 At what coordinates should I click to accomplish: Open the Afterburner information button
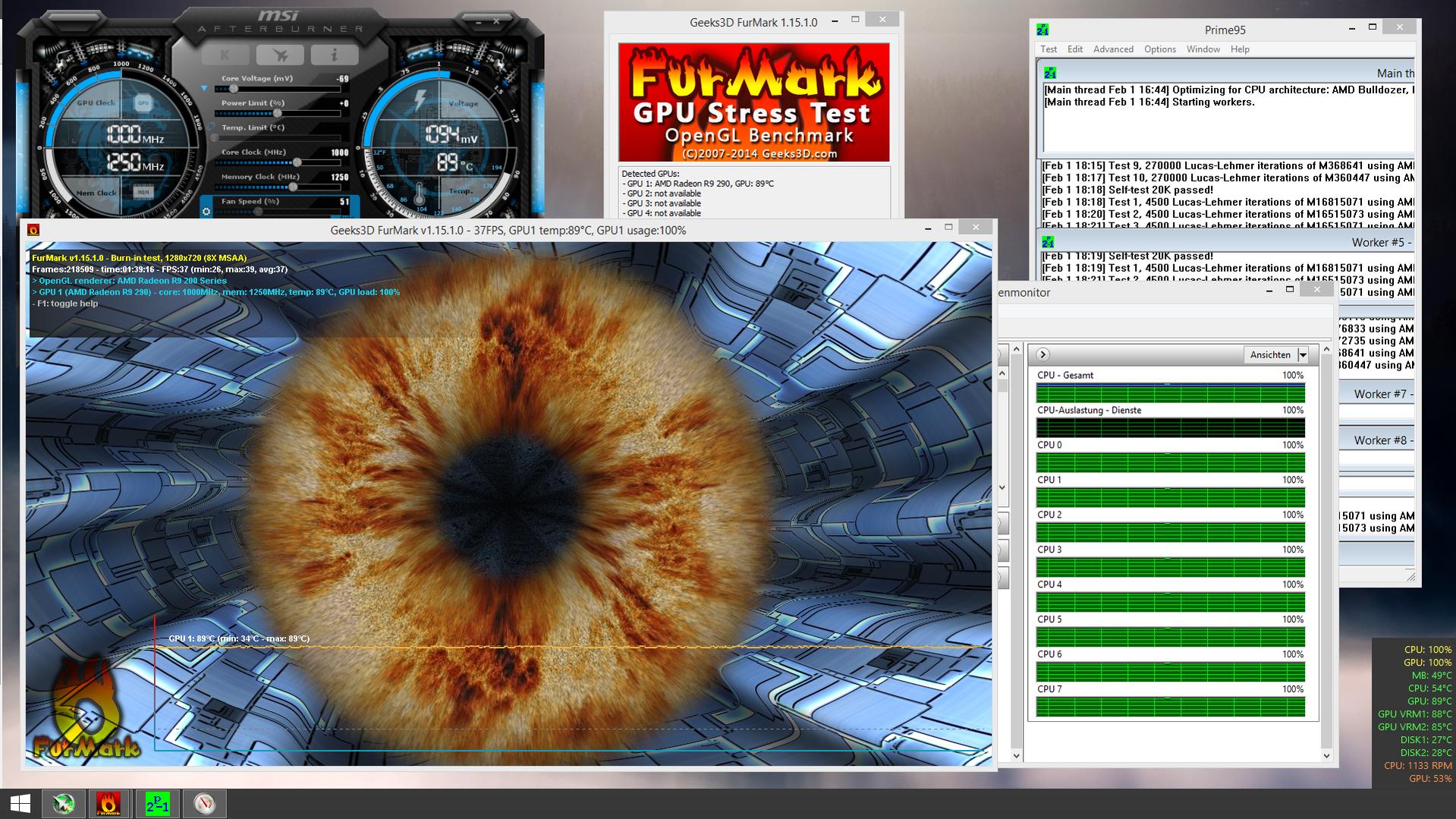(334, 55)
